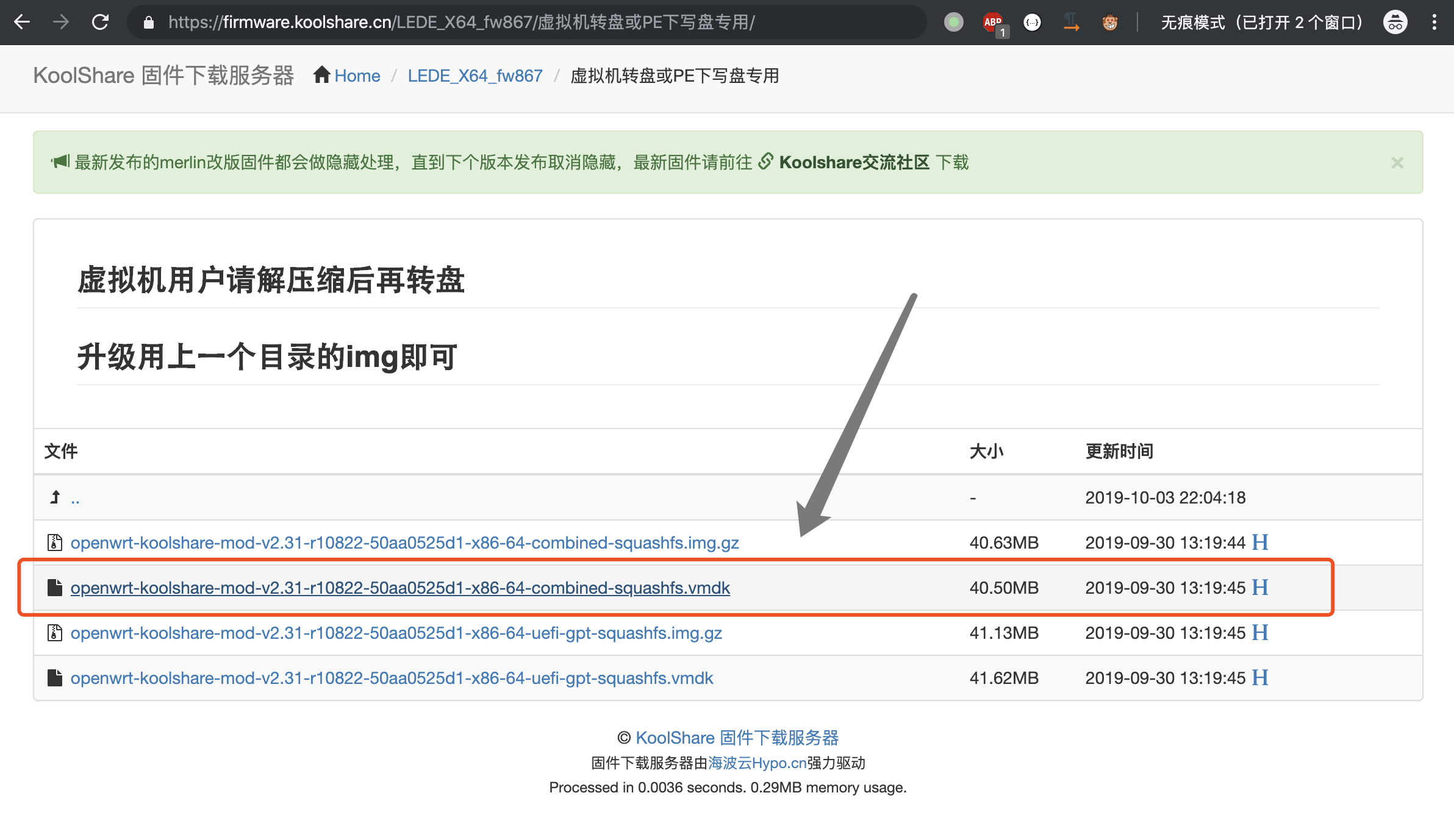Viewport: 1454px width, 840px height.
Task: Click the paragraph-arrow extension icon
Action: (1071, 22)
